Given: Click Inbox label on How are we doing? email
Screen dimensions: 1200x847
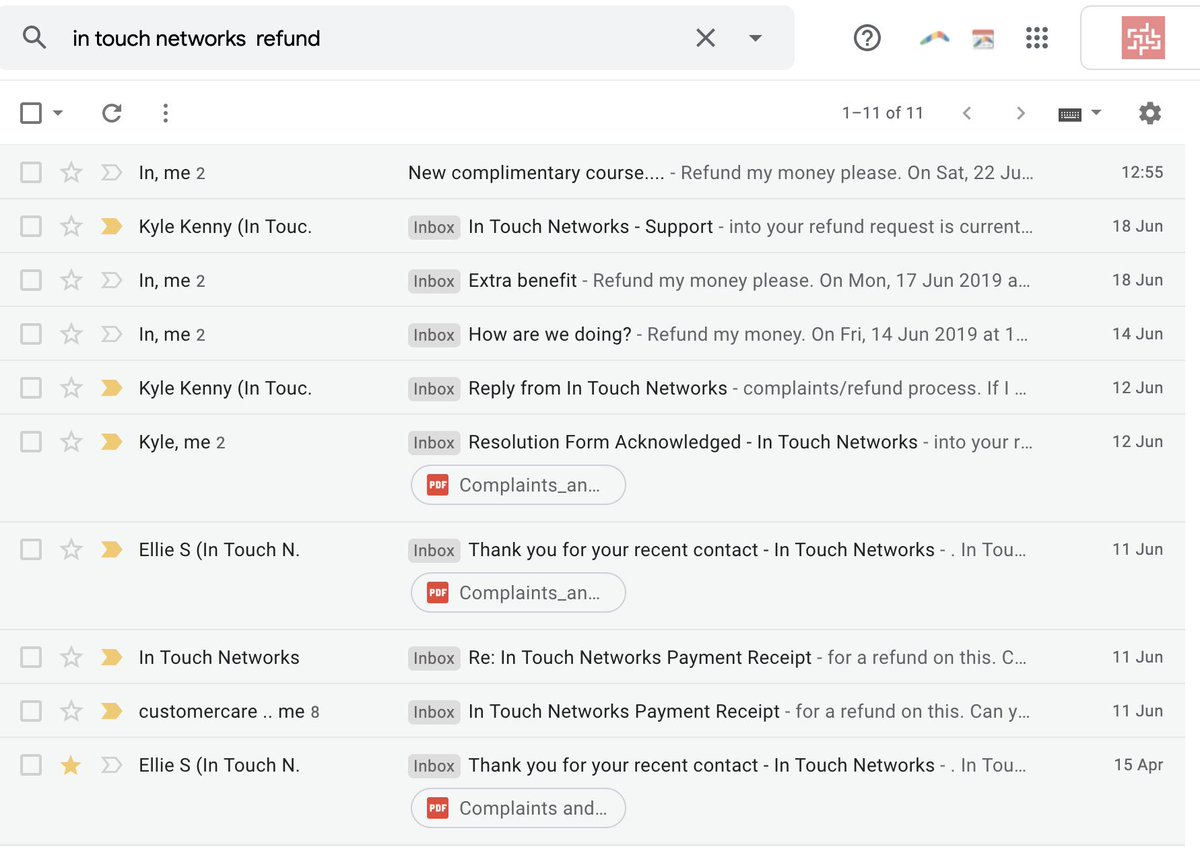Looking at the screenshot, I should 434,335.
